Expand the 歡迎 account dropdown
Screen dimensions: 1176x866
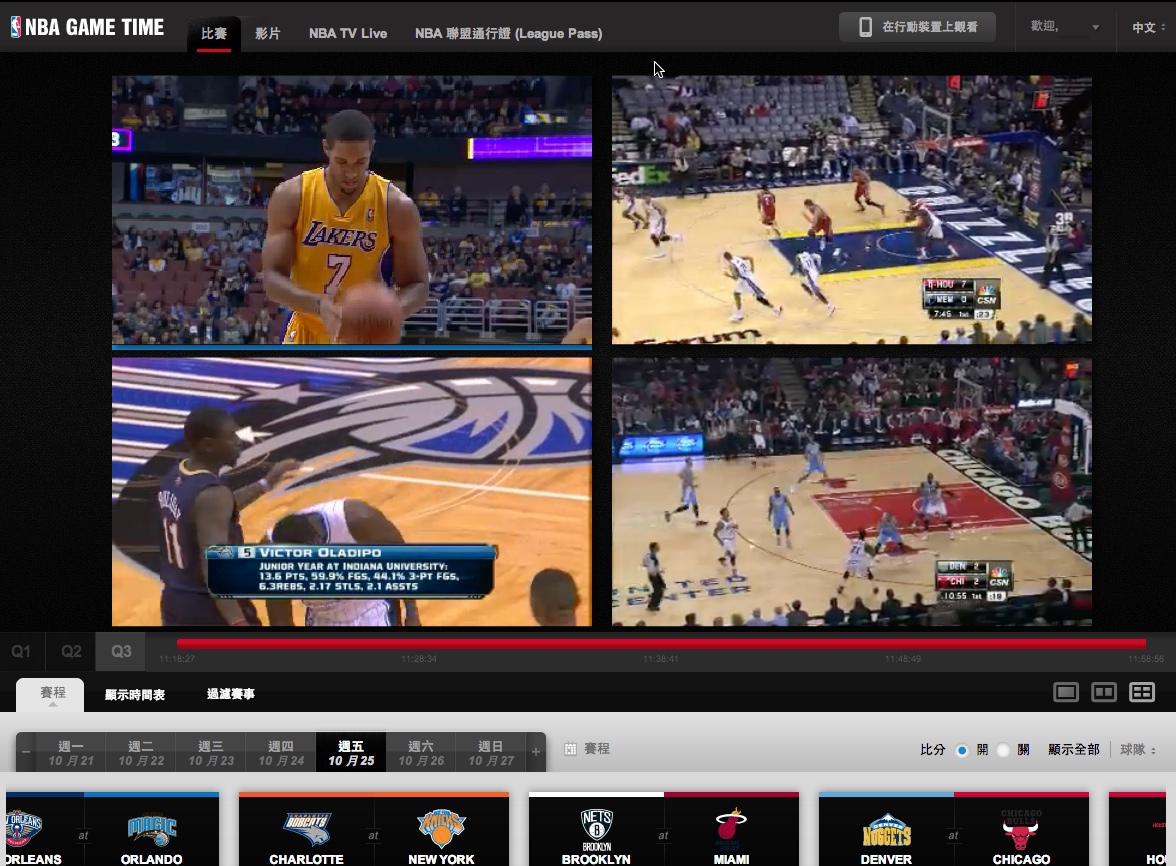click(x=1065, y=27)
